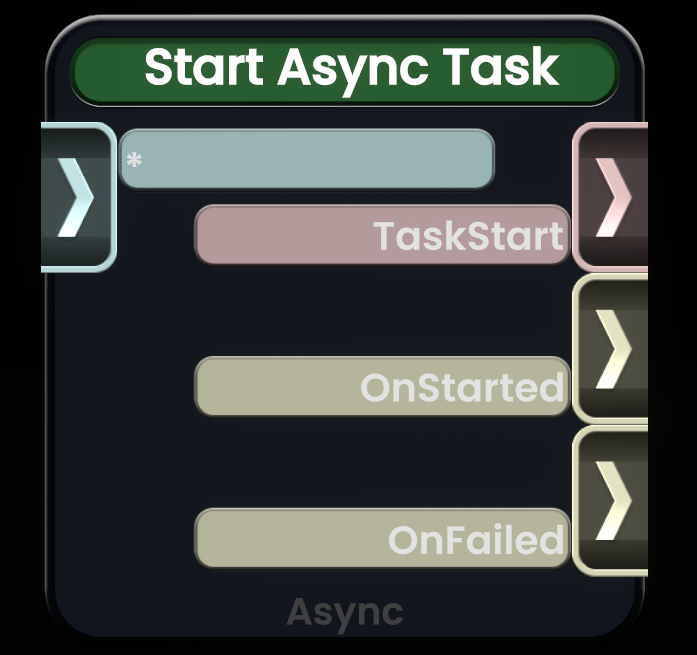Screen dimensions: 697x655
Task: Click the asterisk in the blue input bar
Action: (134, 160)
